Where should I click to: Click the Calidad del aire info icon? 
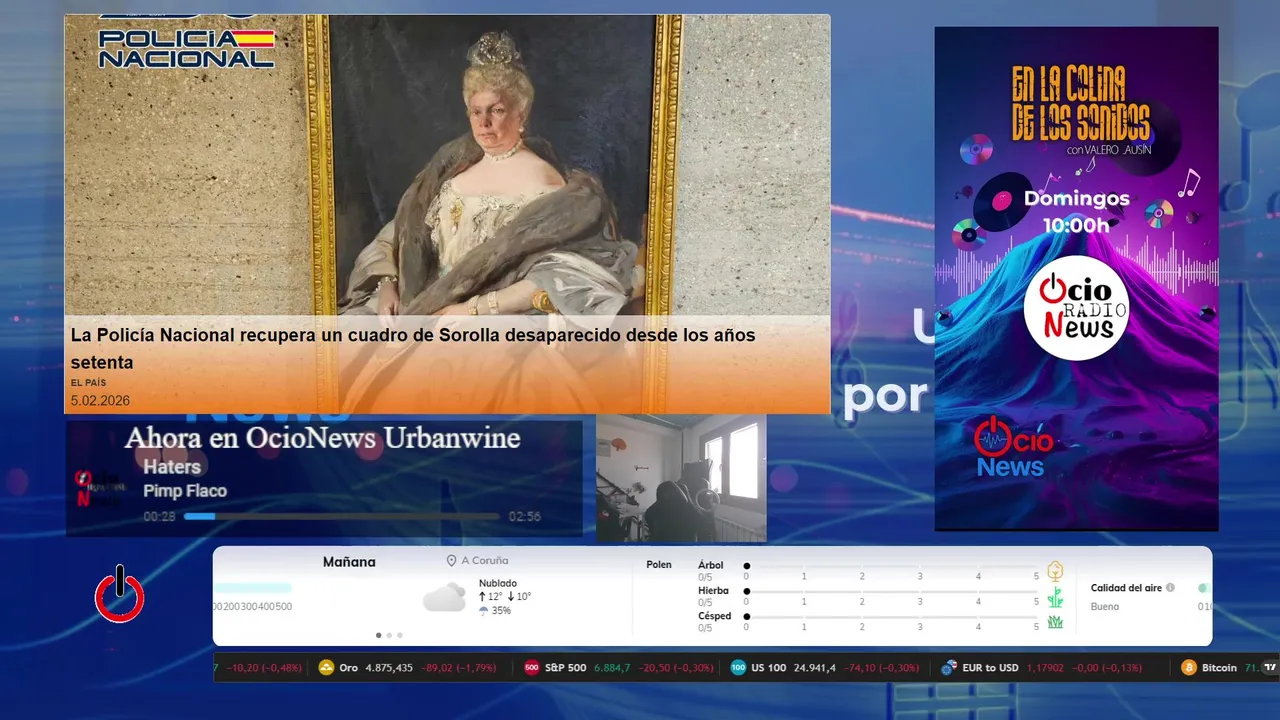click(x=1170, y=588)
